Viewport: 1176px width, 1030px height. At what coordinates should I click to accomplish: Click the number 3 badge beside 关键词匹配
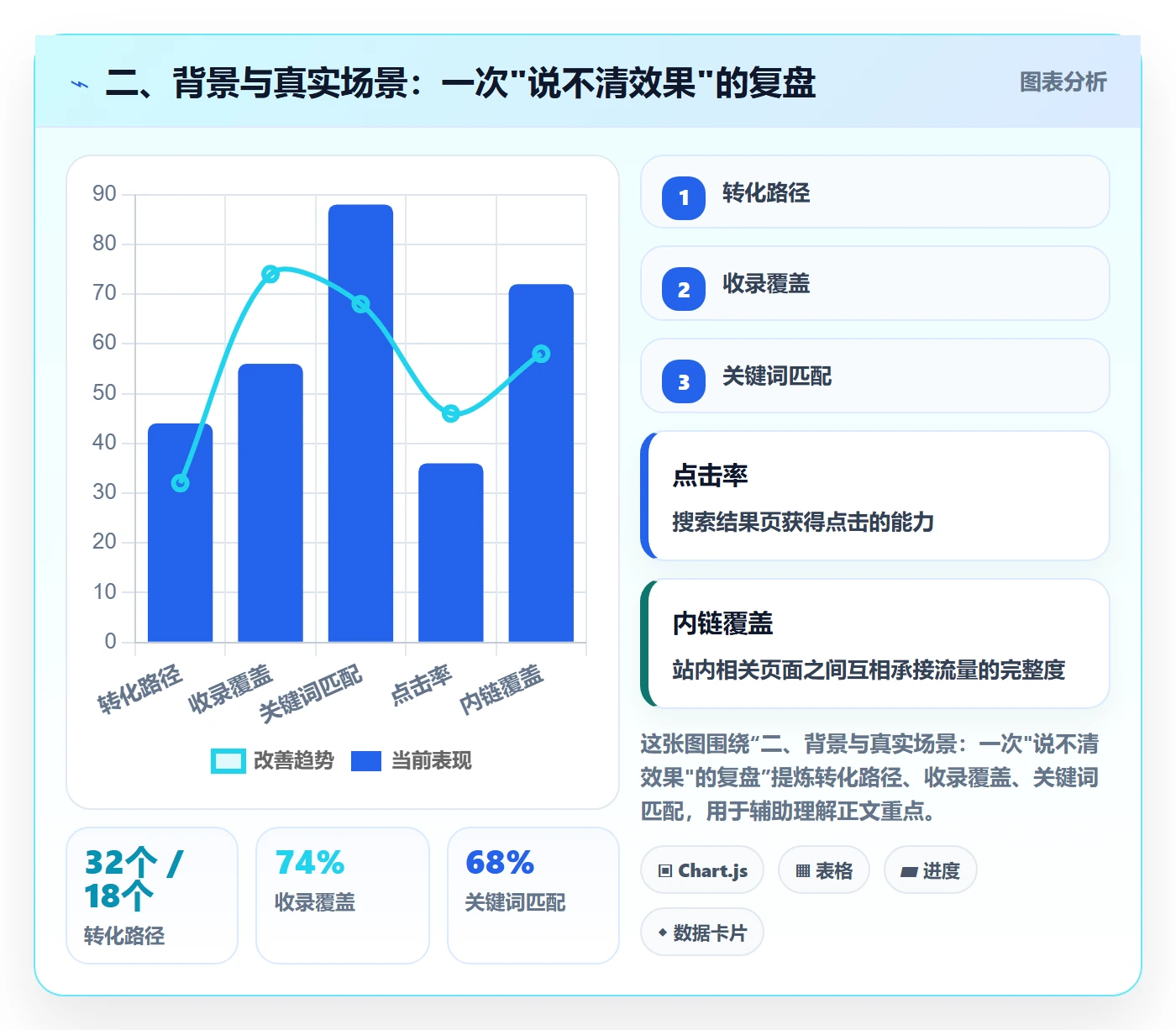(684, 381)
